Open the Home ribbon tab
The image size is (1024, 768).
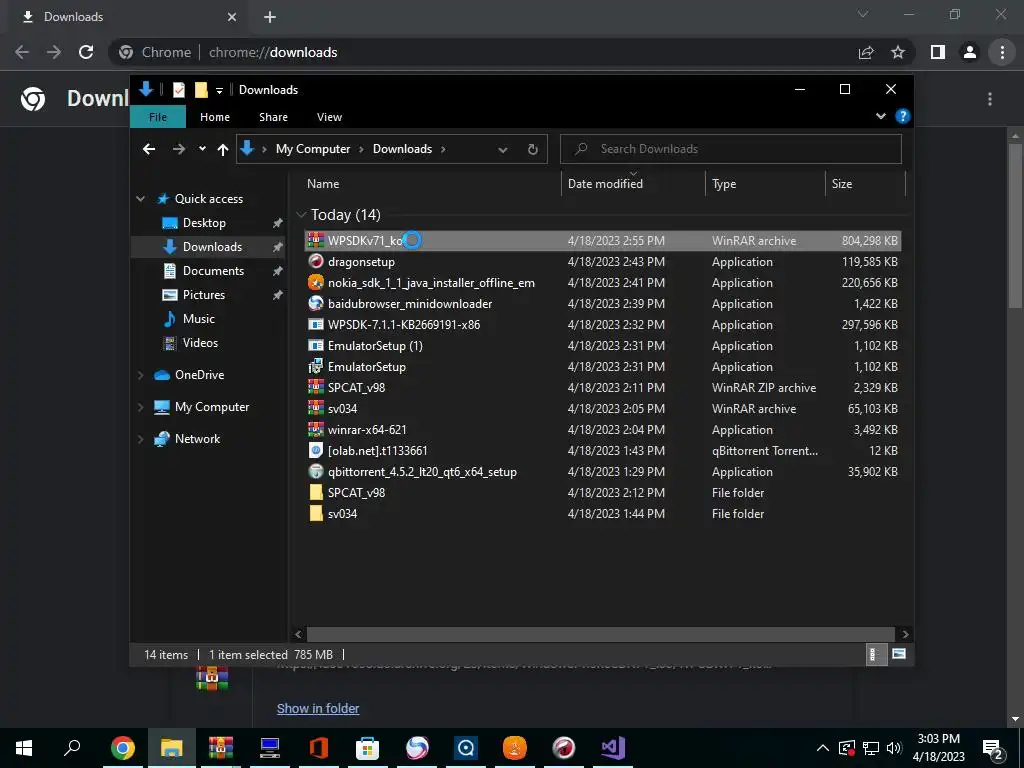click(x=215, y=117)
